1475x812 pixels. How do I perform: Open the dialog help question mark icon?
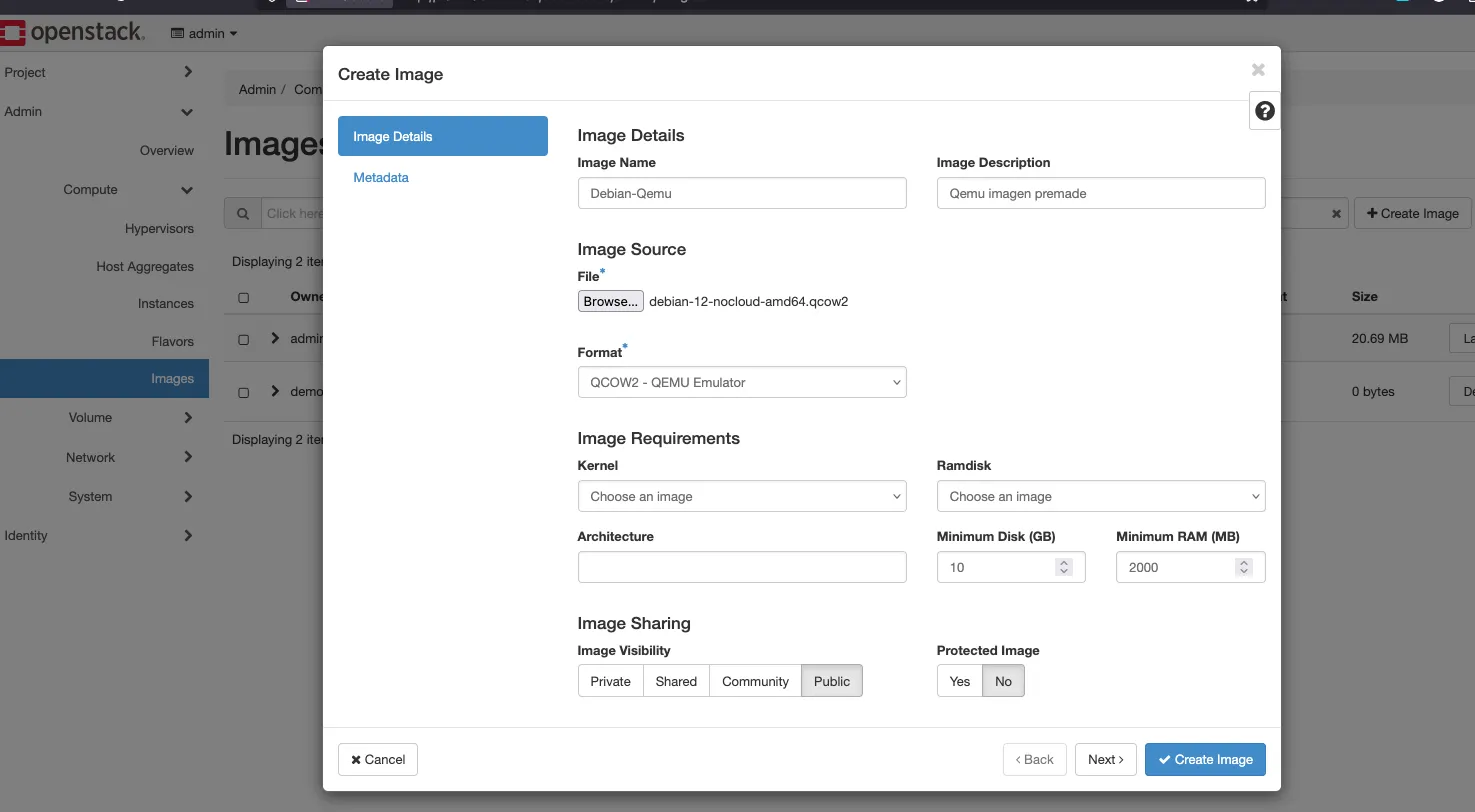tap(1264, 110)
